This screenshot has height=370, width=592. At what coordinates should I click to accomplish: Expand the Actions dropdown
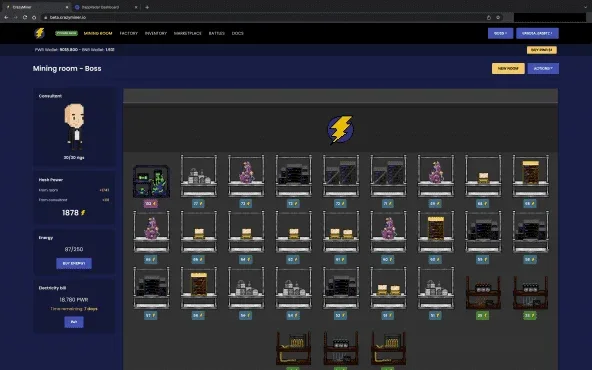click(x=543, y=68)
